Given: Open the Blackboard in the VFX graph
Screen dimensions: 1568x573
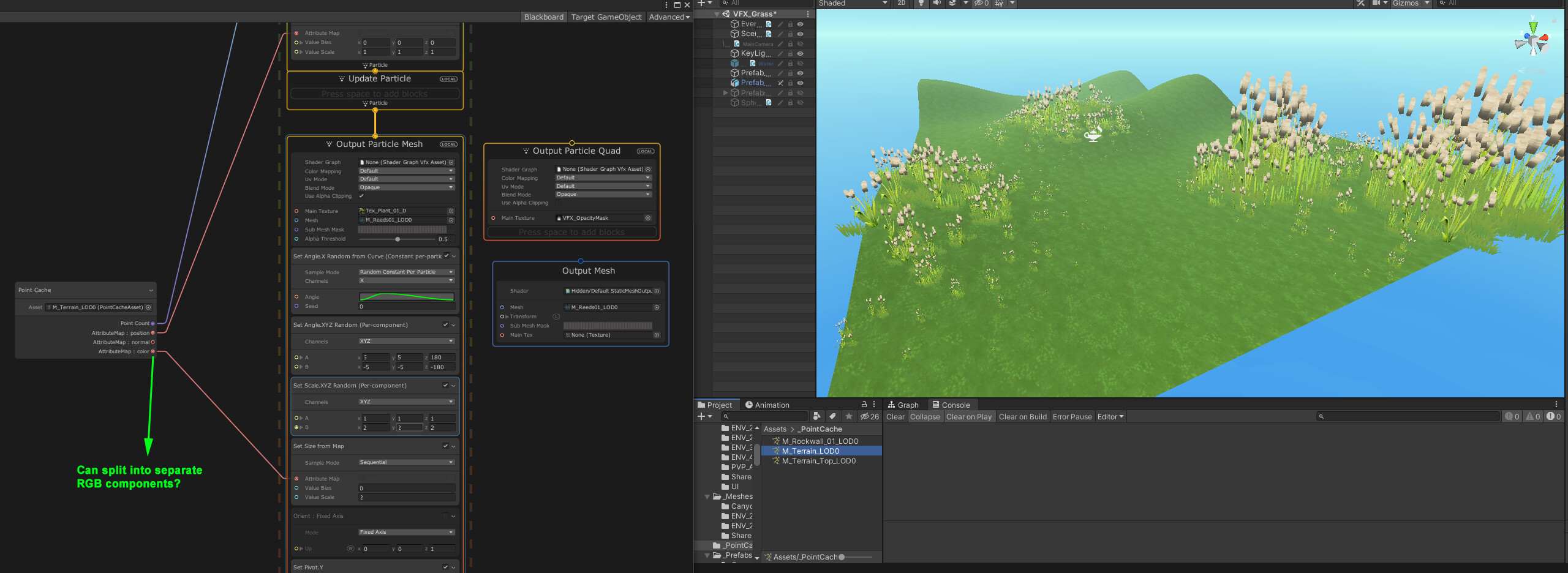Looking at the screenshot, I should (x=543, y=17).
